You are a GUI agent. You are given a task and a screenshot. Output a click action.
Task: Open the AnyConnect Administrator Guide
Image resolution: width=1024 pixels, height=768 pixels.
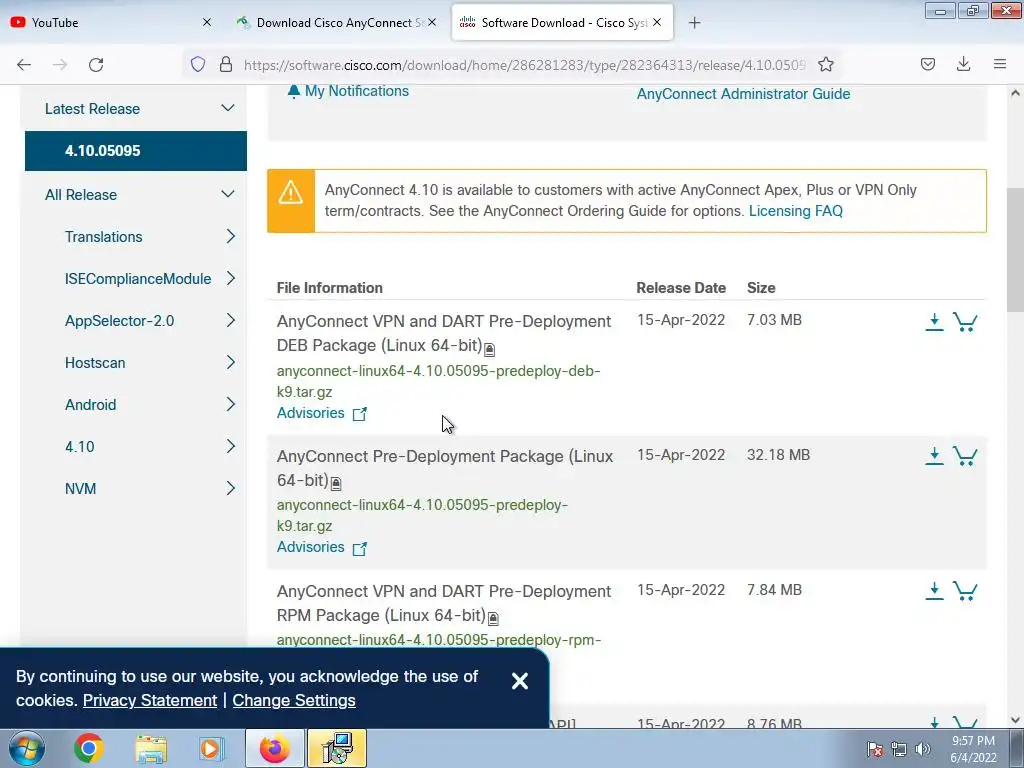(x=743, y=93)
